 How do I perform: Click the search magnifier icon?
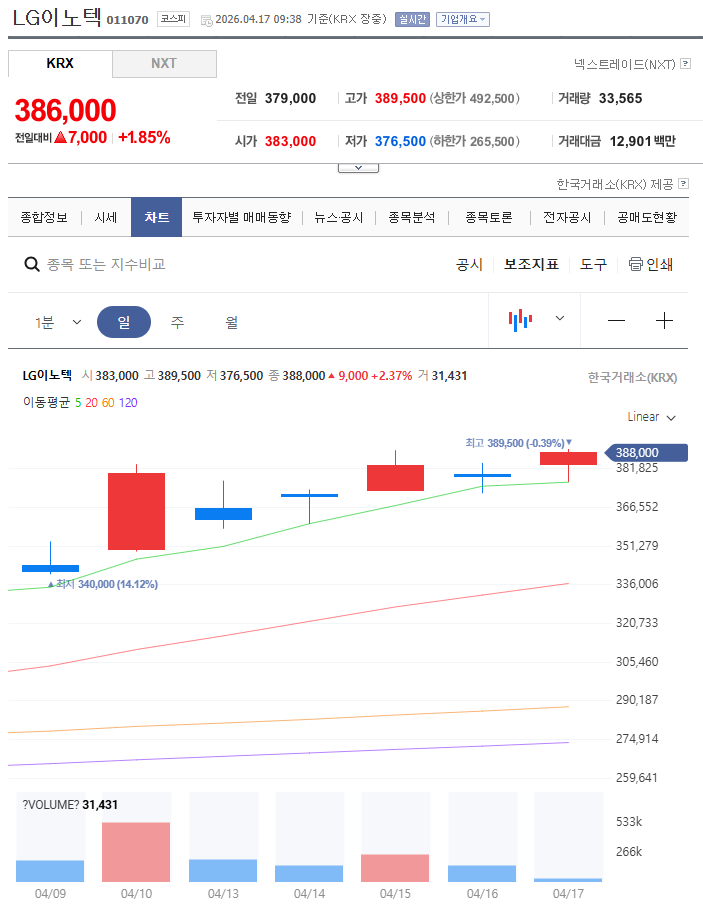32,265
